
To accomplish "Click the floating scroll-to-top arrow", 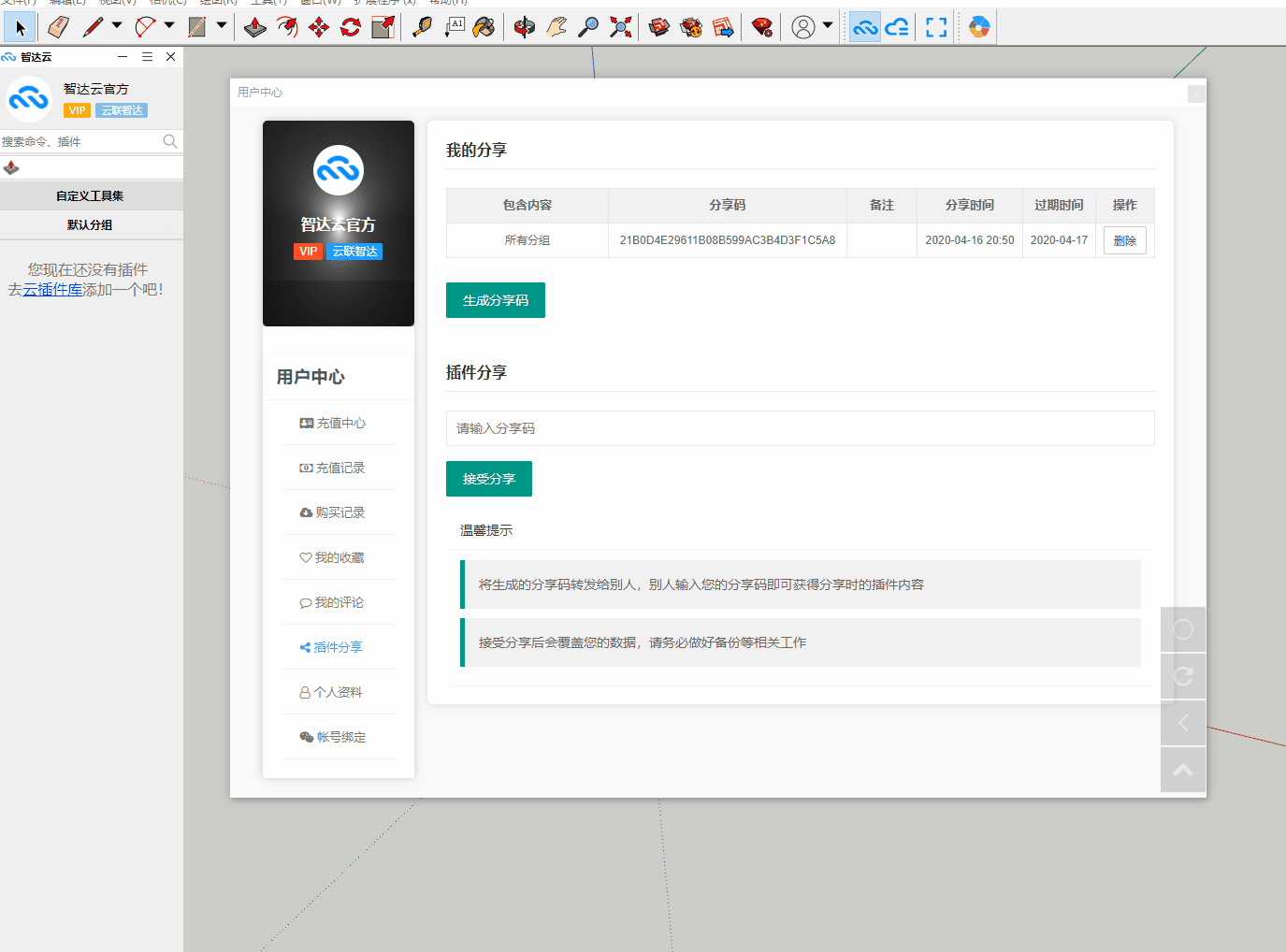I will tap(1183, 770).
